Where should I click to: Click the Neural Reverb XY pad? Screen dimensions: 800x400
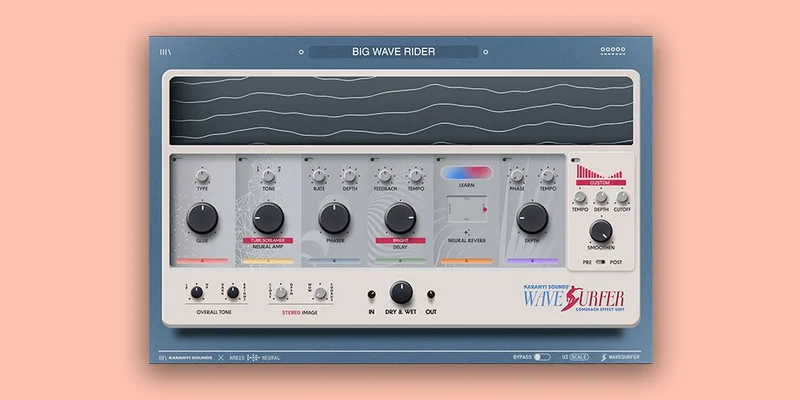click(x=466, y=209)
